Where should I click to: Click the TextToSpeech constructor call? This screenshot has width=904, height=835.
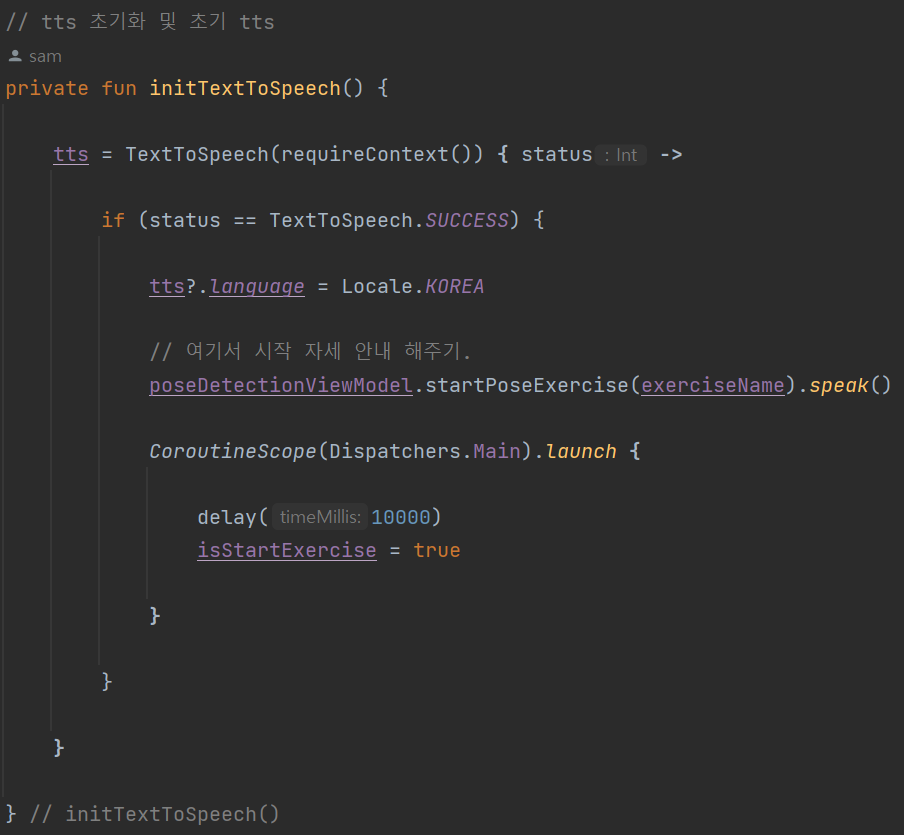[x=197, y=155]
